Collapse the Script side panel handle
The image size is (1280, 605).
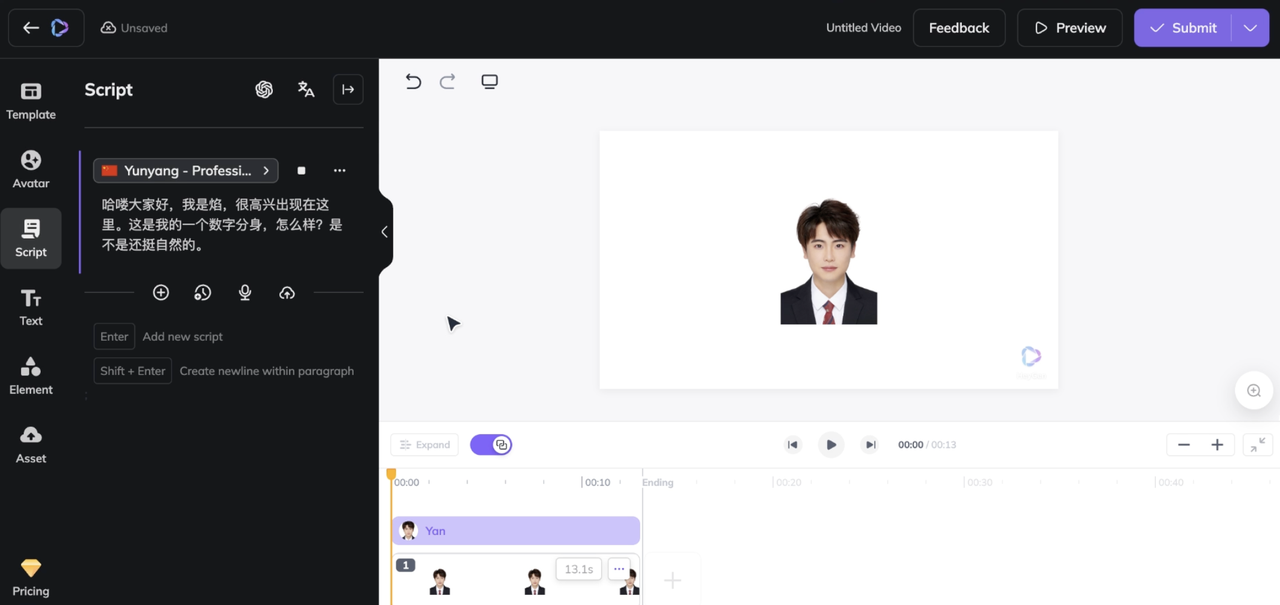pos(385,232)
